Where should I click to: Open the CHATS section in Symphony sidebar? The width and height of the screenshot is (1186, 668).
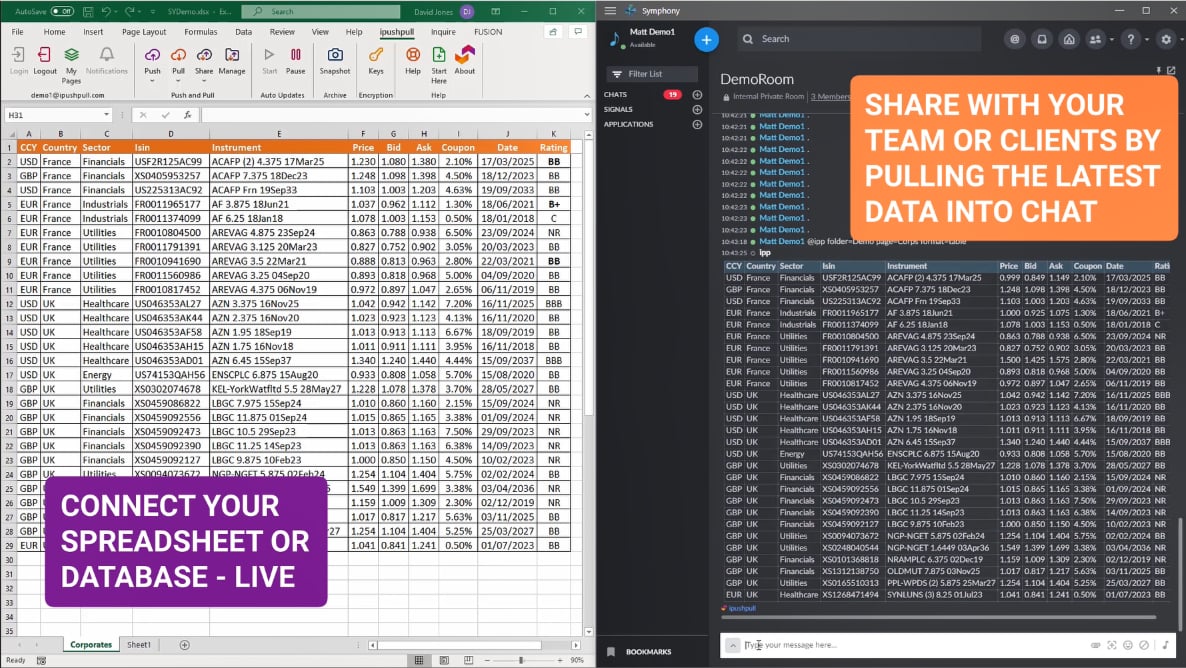616,95
